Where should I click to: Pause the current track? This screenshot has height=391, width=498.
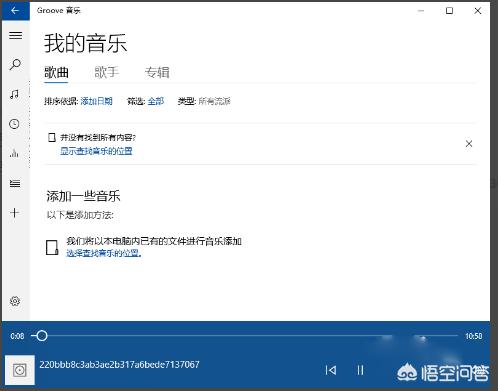click(360, 370)
